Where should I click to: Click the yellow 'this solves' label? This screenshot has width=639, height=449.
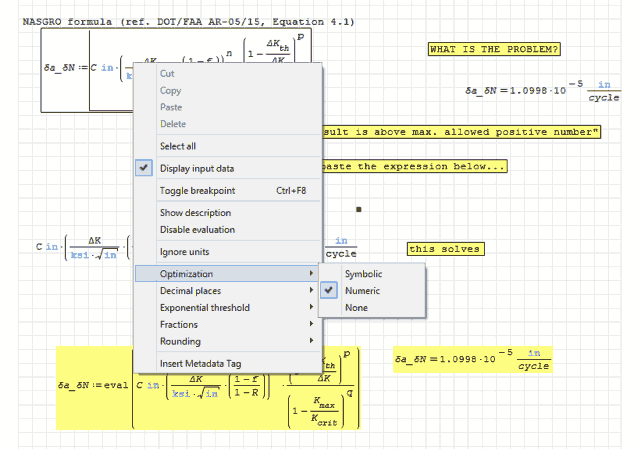[x=444, y=249]
